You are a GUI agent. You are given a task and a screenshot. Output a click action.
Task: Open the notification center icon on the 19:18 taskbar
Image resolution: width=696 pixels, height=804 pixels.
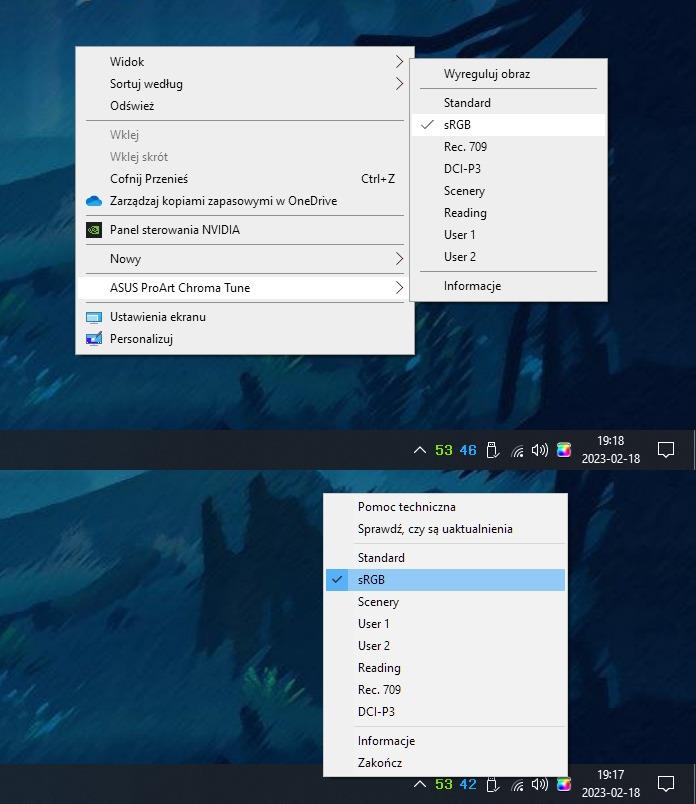(x=666, y=450)
